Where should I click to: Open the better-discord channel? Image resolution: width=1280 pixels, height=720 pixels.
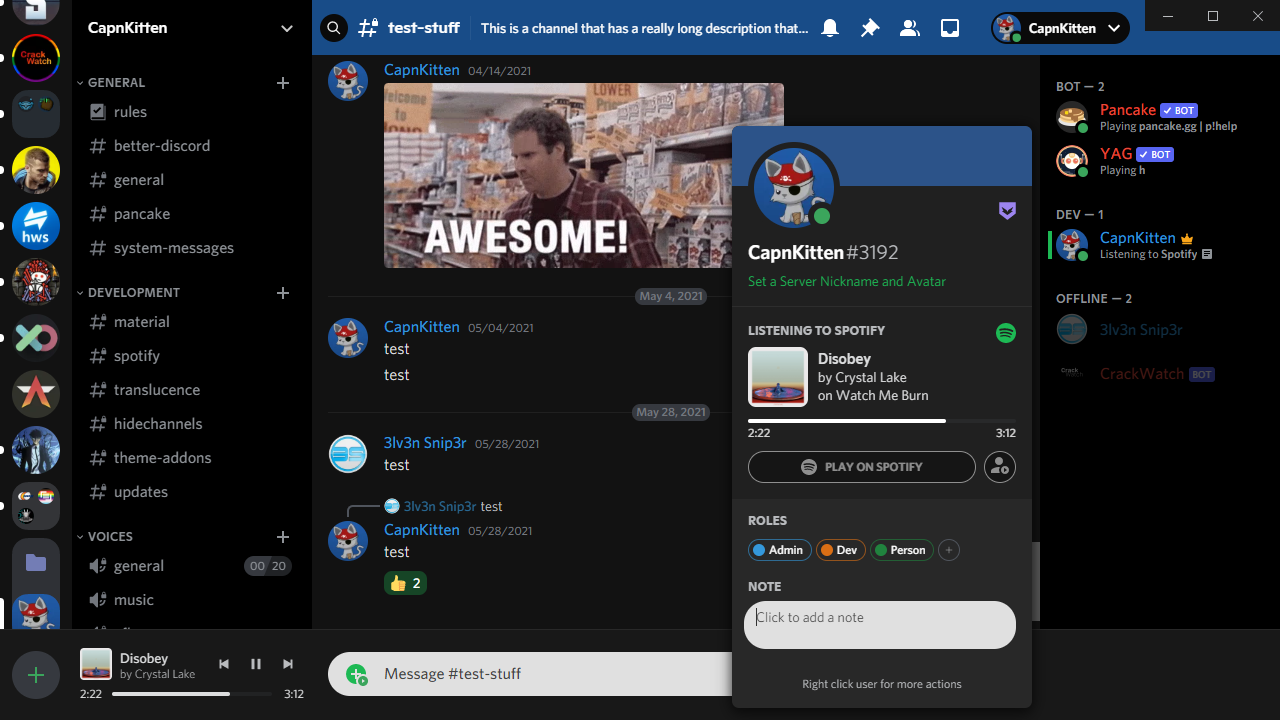pyautogui.click(x=162, y=146)
